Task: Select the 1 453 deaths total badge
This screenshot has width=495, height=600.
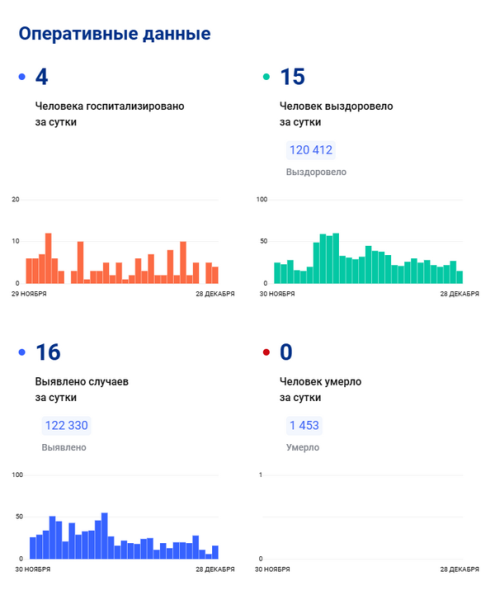Action: [x=304, y=426]
